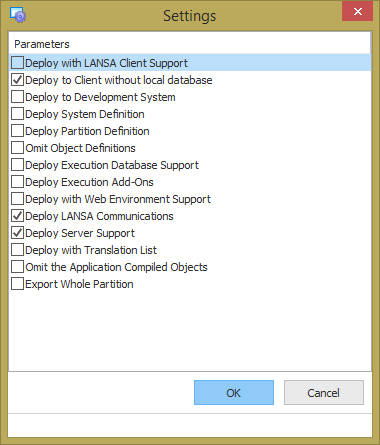
Task: Uncheck Deploy LANSA Communications checkbox
Action: pos(17,215)
